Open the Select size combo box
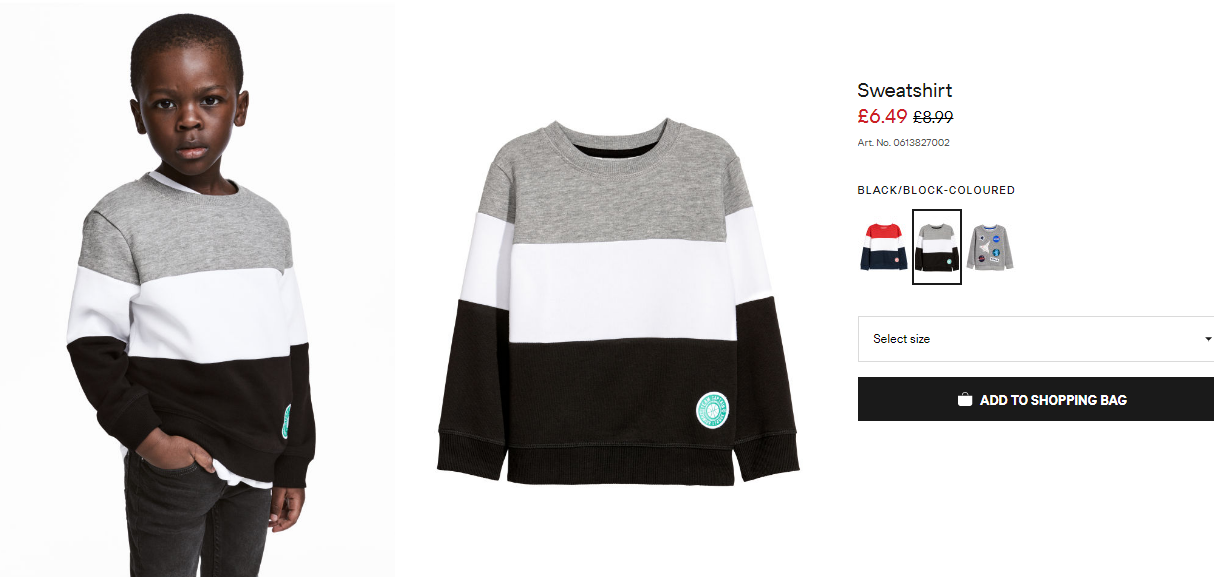This screenshot has width=1214, height=577. 1036,339
